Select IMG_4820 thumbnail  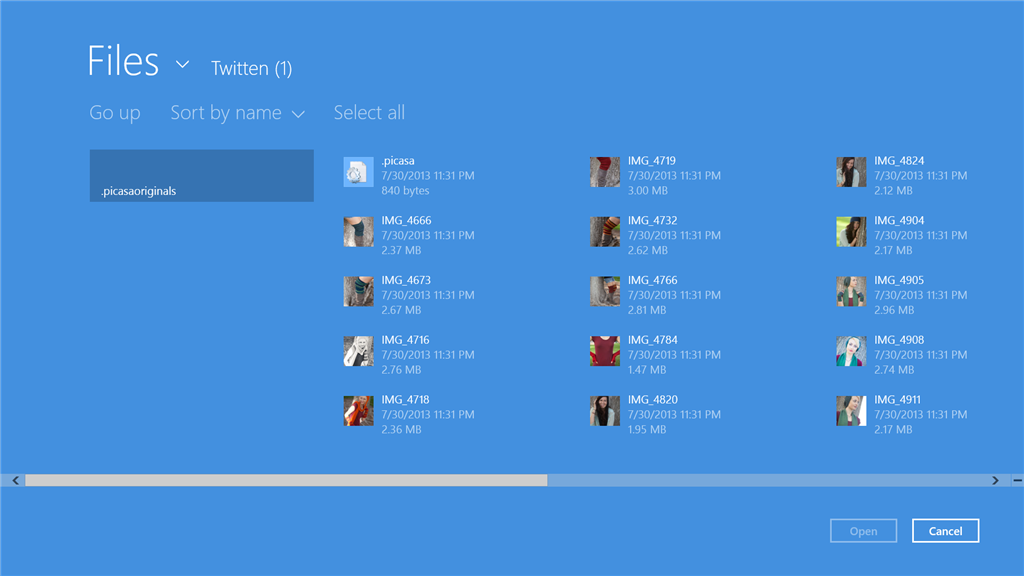point(605,411)
